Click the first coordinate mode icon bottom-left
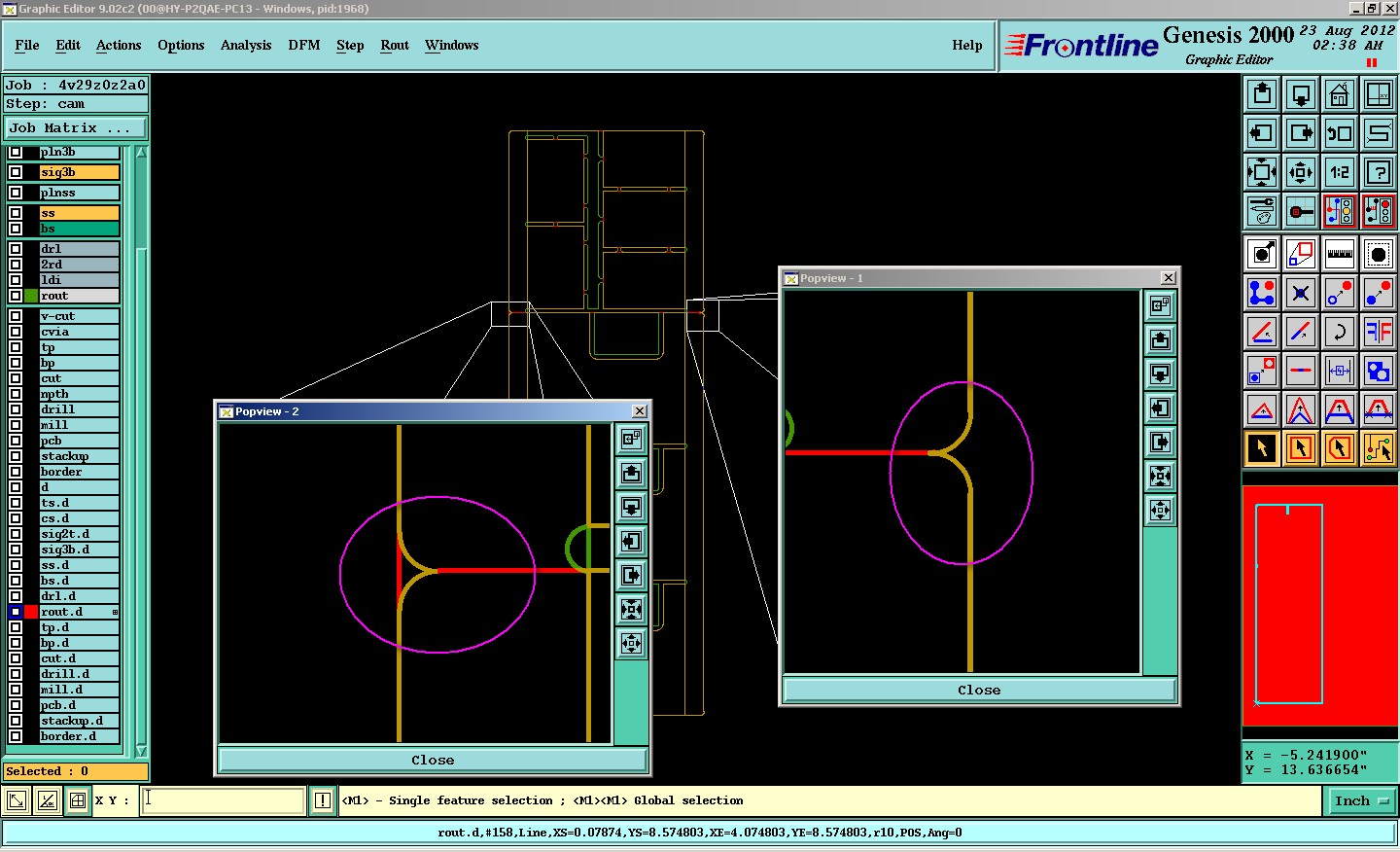This screenshot has width=1400, height=852. [x=17, y=801]
